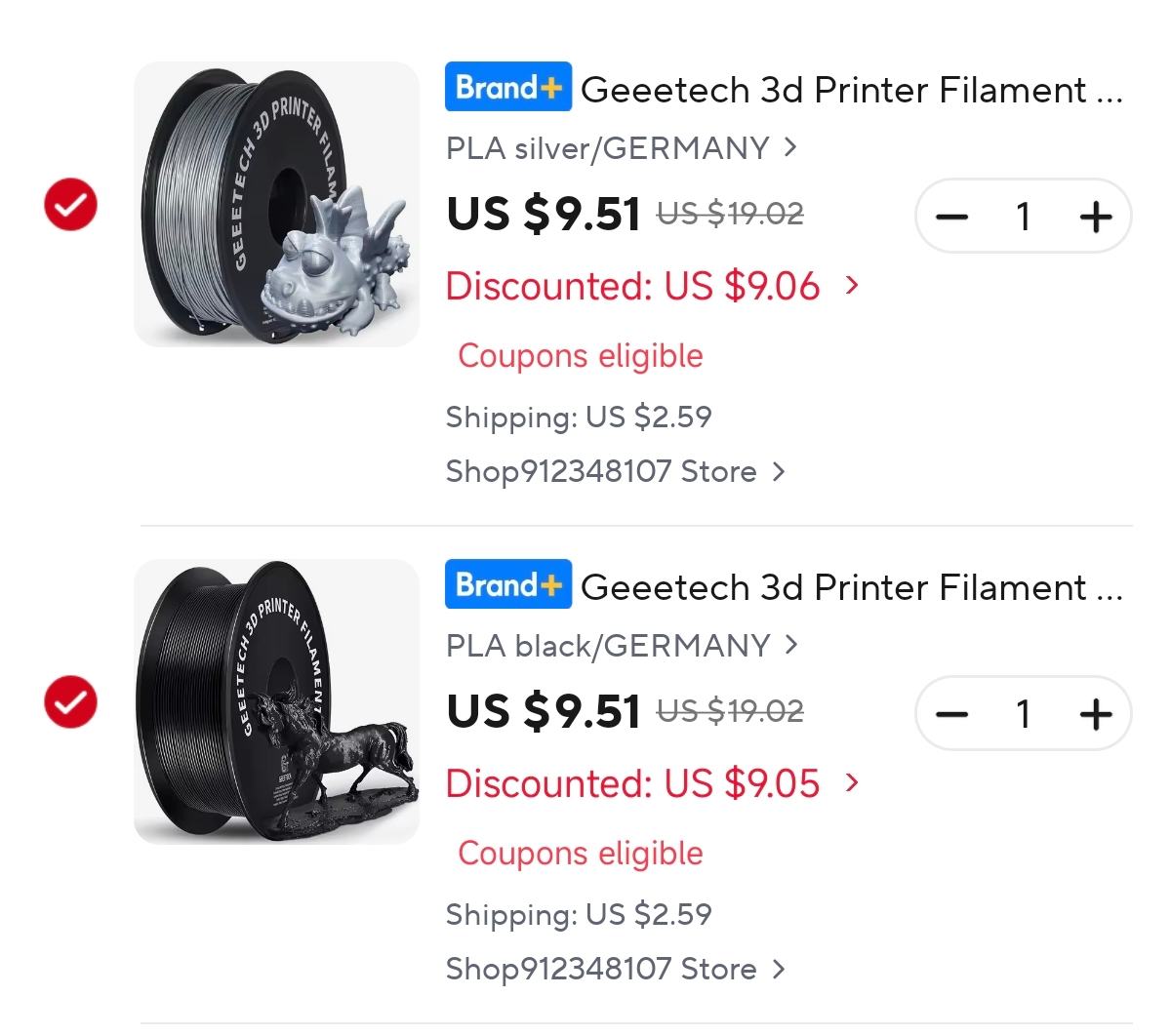This screenshot has width=1171, height=1036.
Task: Tap Coupons eligible tag on black filament
Action: click(x=581, y=854)
